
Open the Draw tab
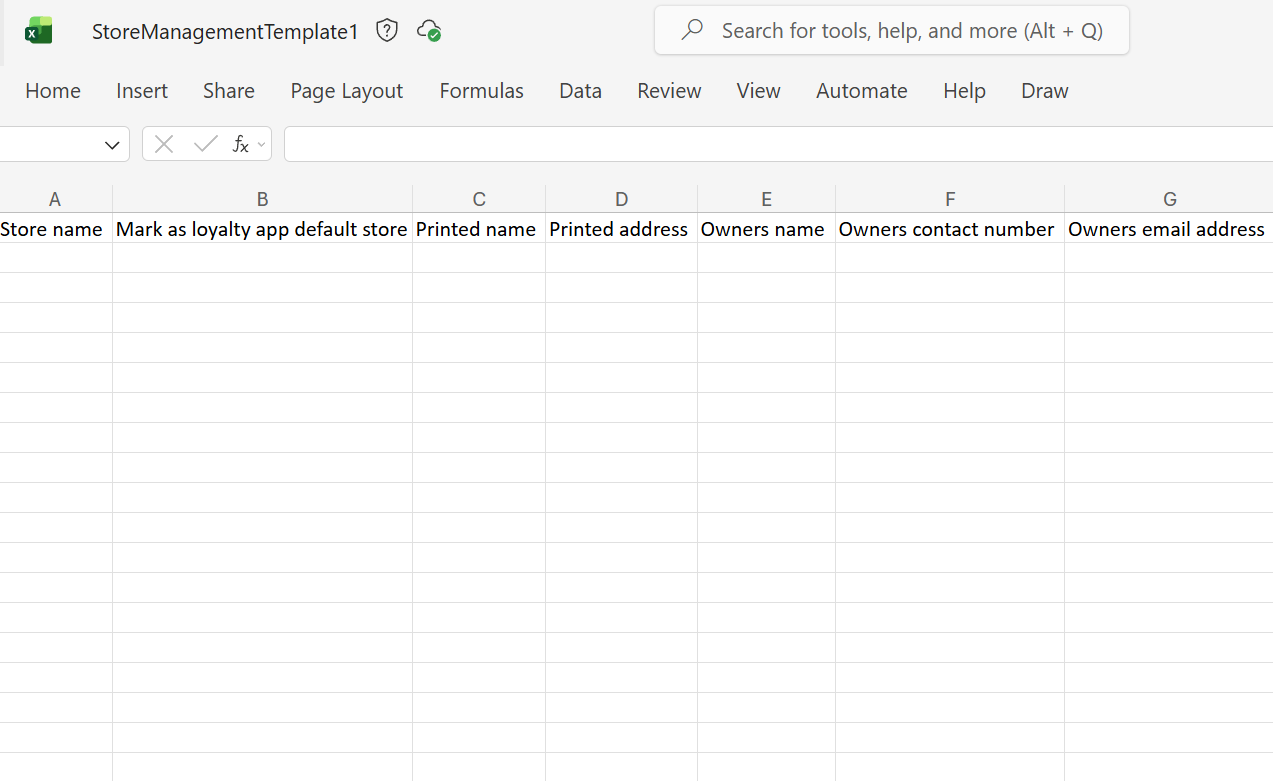click(1044, 91)
